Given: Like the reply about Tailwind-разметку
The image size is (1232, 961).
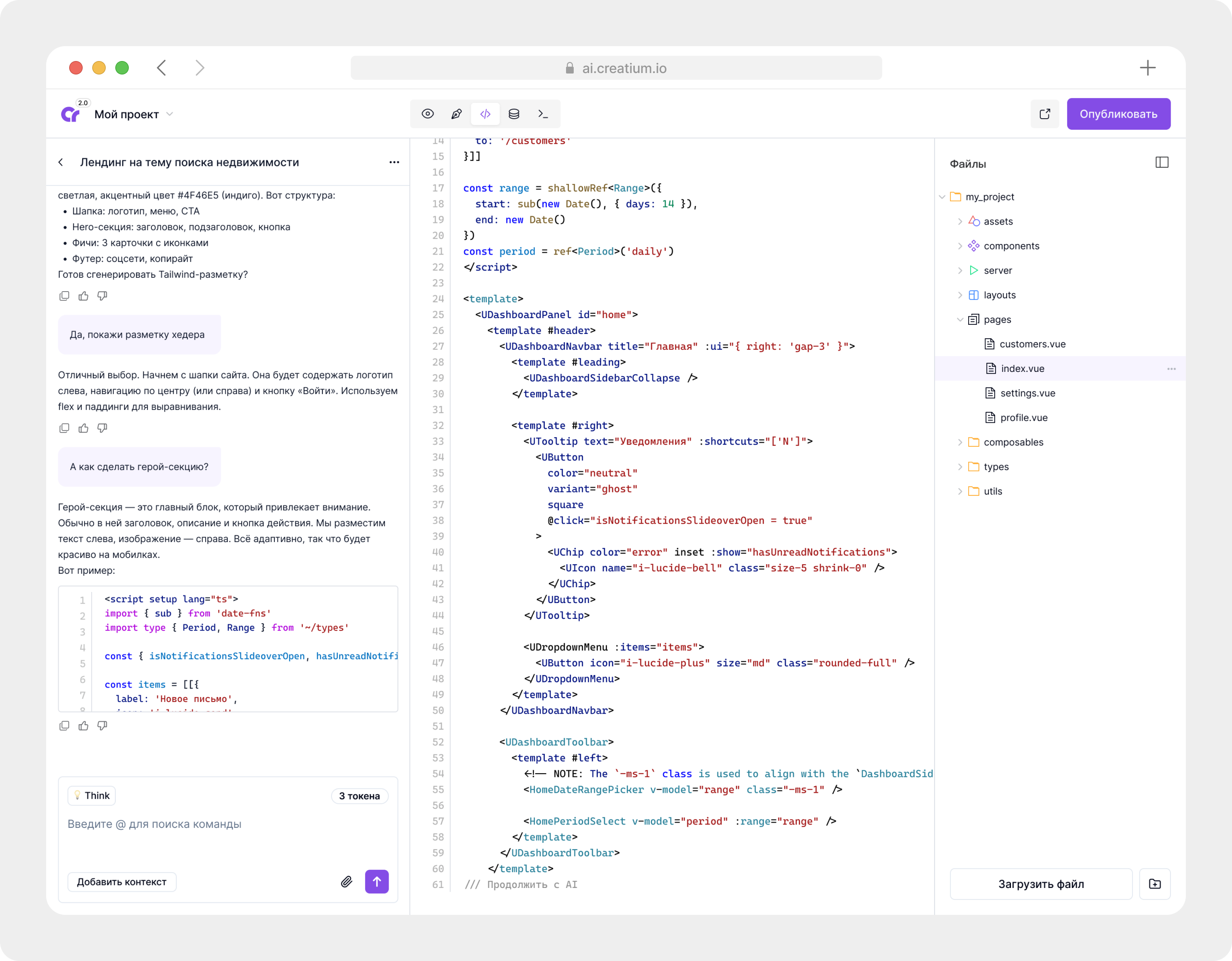Looking at the screenshot, I should pos(84,296).
